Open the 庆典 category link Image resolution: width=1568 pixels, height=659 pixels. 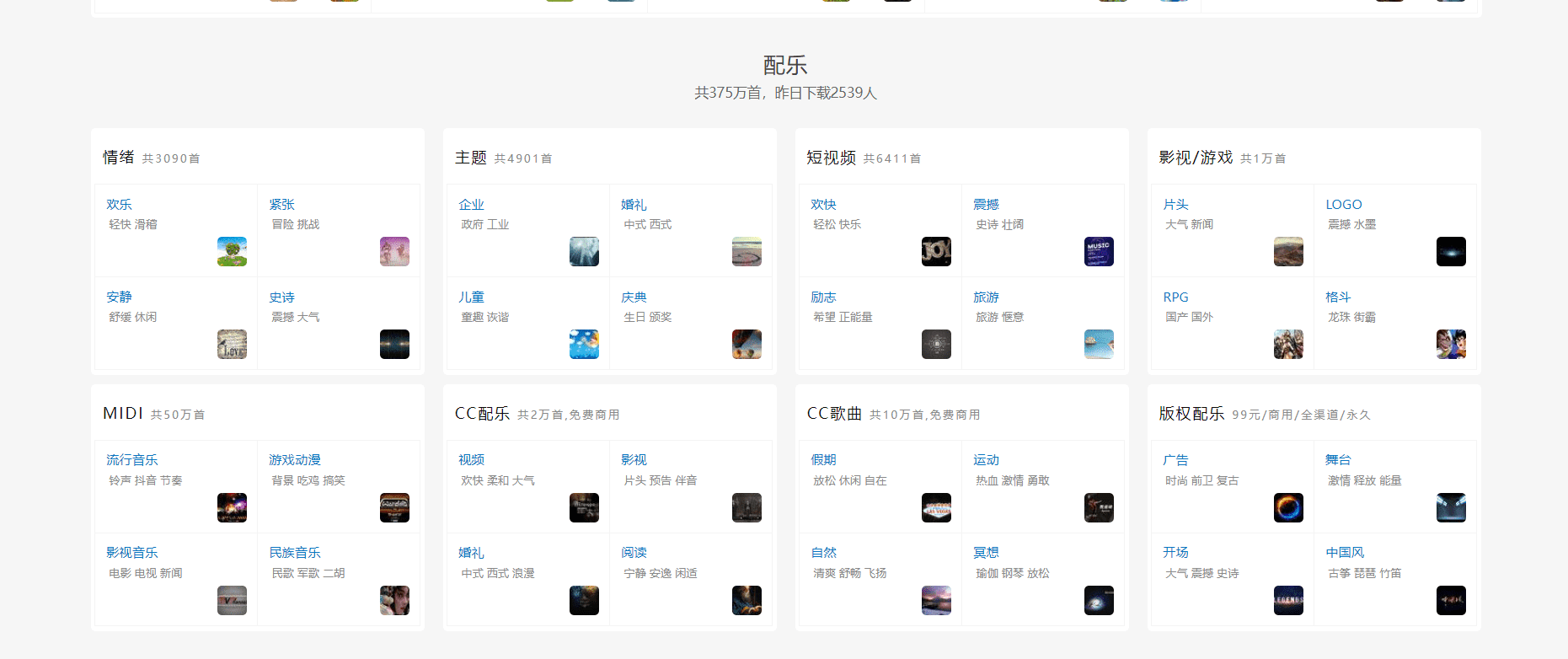coord(634,297)
